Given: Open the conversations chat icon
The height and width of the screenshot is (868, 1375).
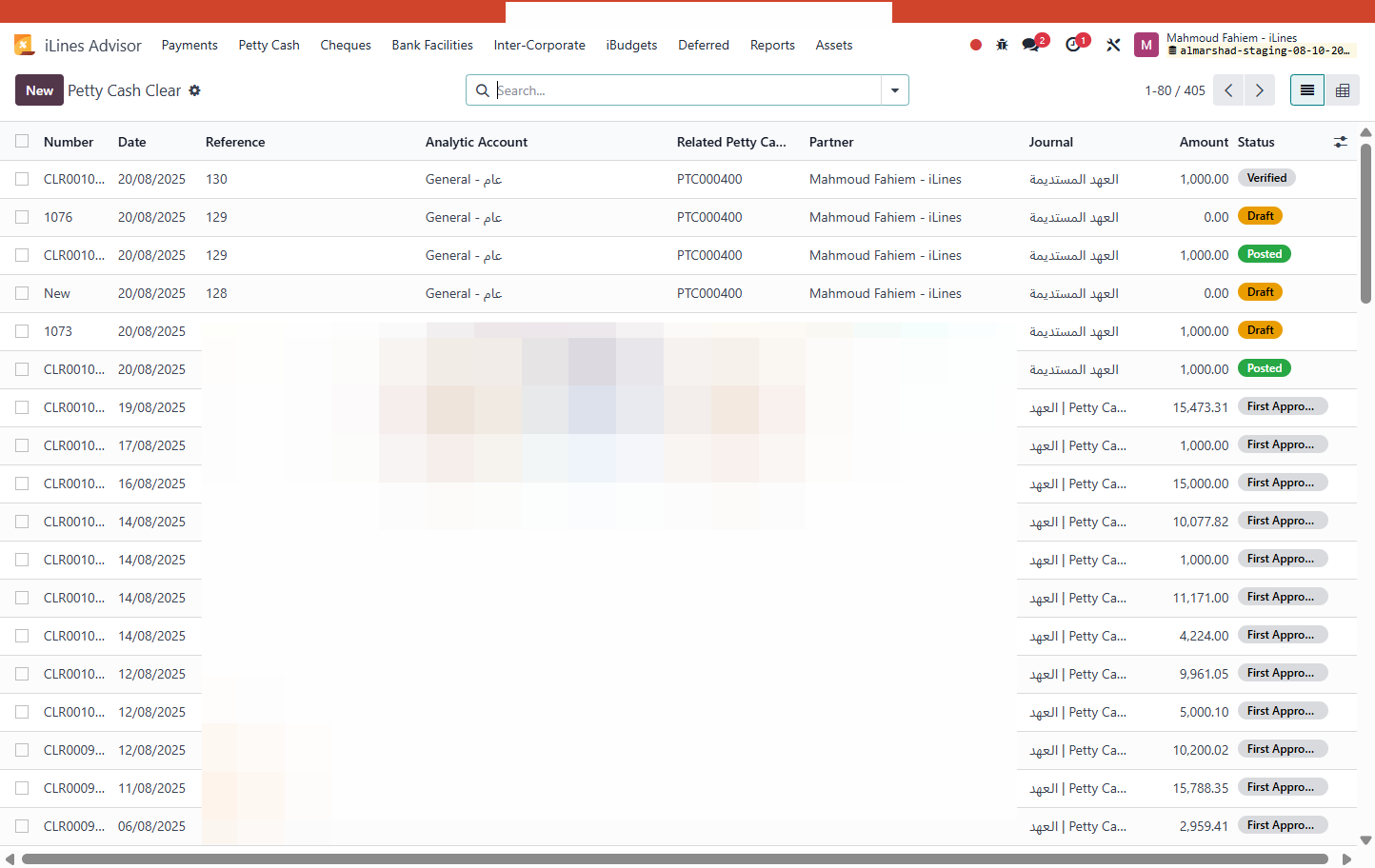Looking at the screenshot, I should [1030, 45].
